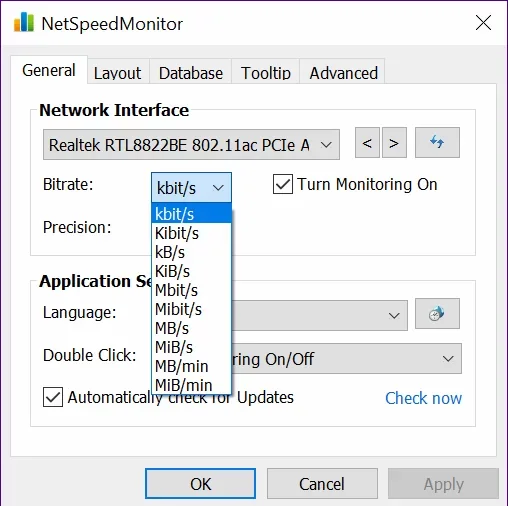This screenshot has height=506, width=508.
Task: Collapse the Bitrate kbit/s combo box
Action: pyautogui.click(x=191, y=188)
